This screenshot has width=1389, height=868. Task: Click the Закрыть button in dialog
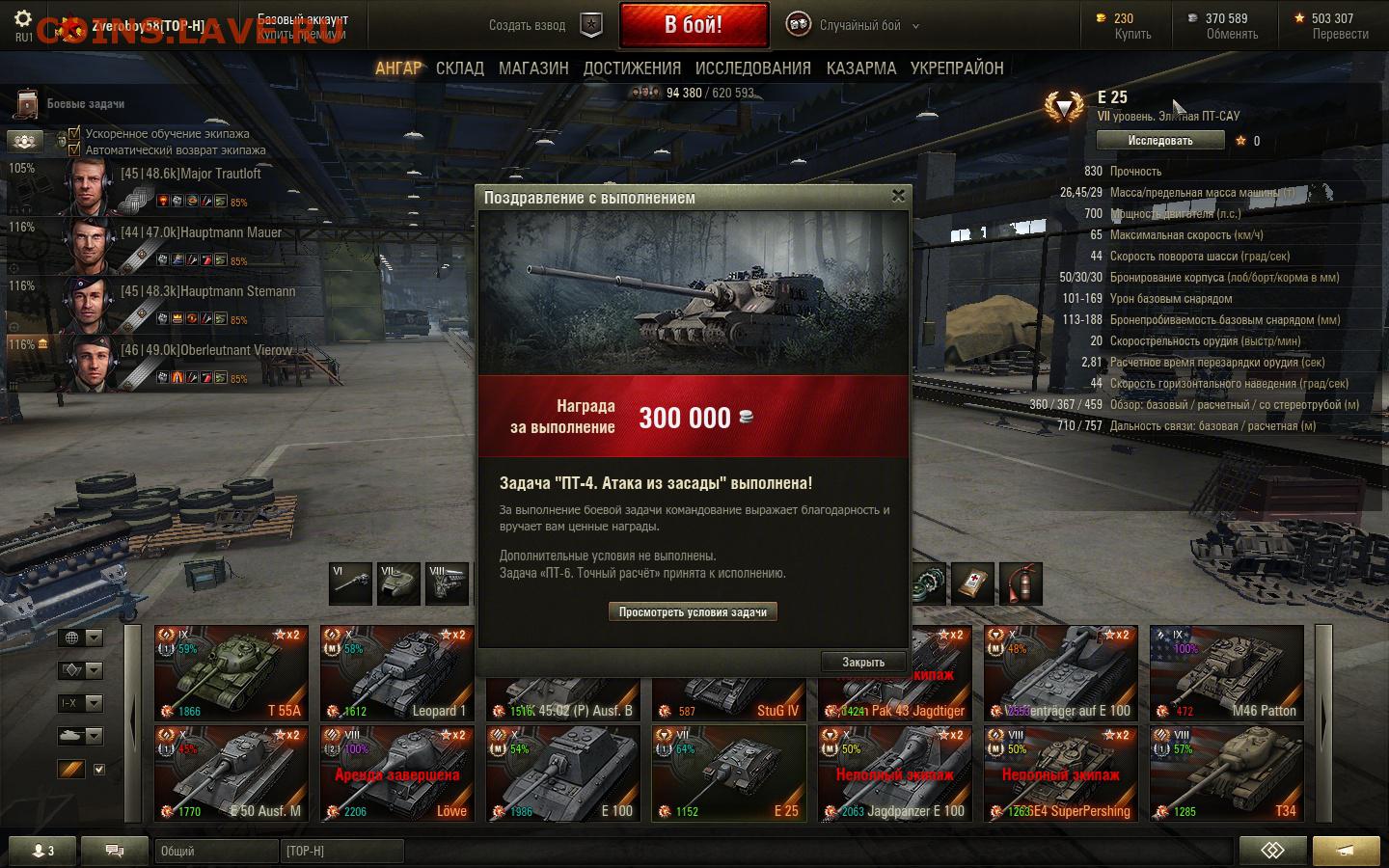[863, 662]
